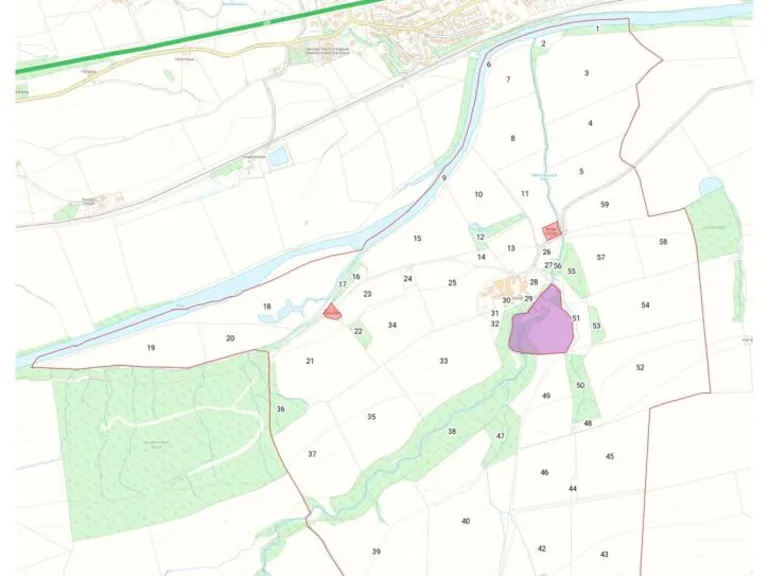The height and width of the screenshot is (576, 768).
Task: Click the green motorway line
Action: tap(196, 35)
